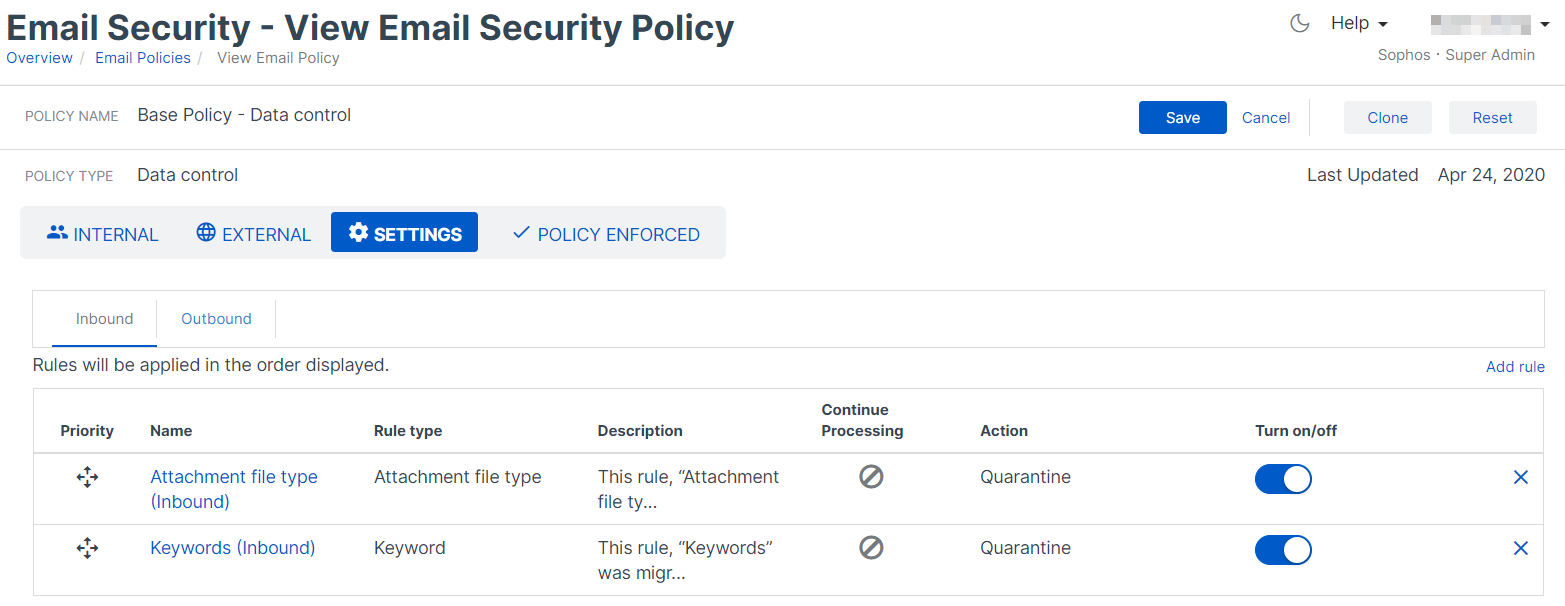
Task: Open the Settings gear tab
Action: 404,233
